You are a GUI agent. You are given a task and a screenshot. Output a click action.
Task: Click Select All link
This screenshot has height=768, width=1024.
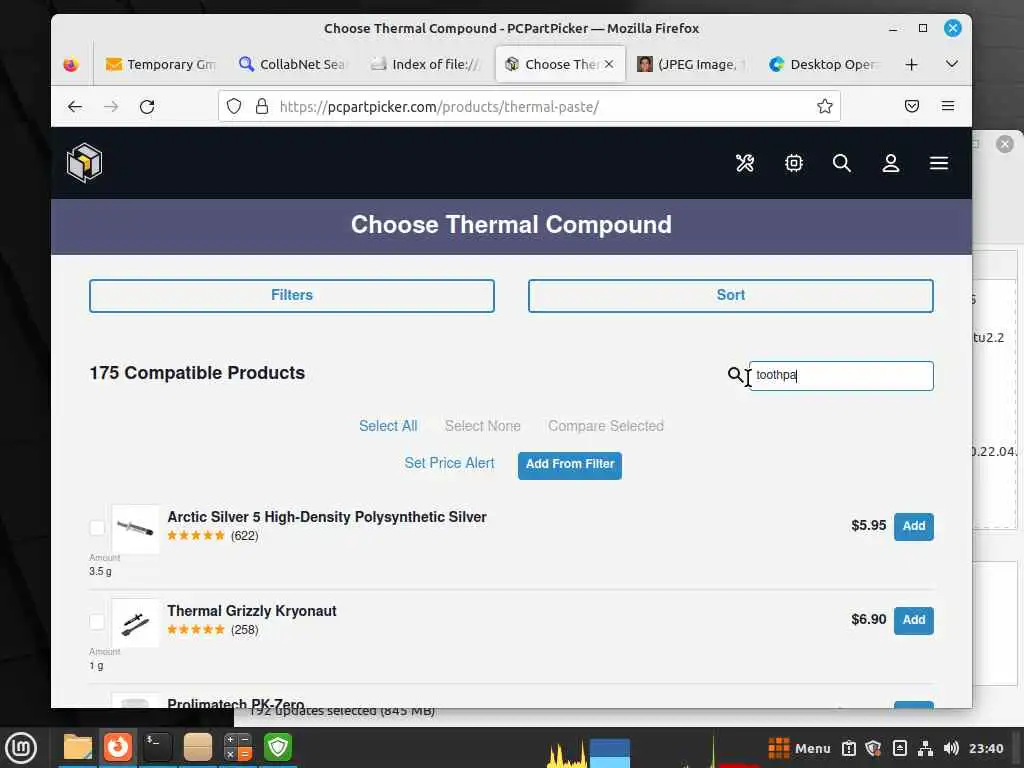click(388, 426)
